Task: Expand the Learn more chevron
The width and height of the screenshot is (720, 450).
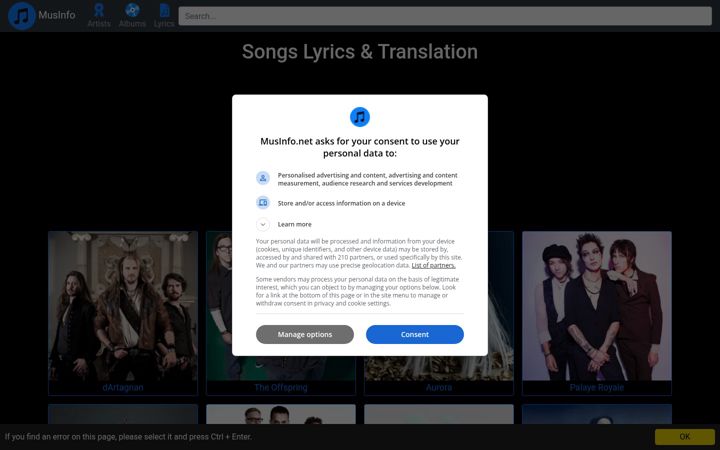Action: [x=263, y=224]
